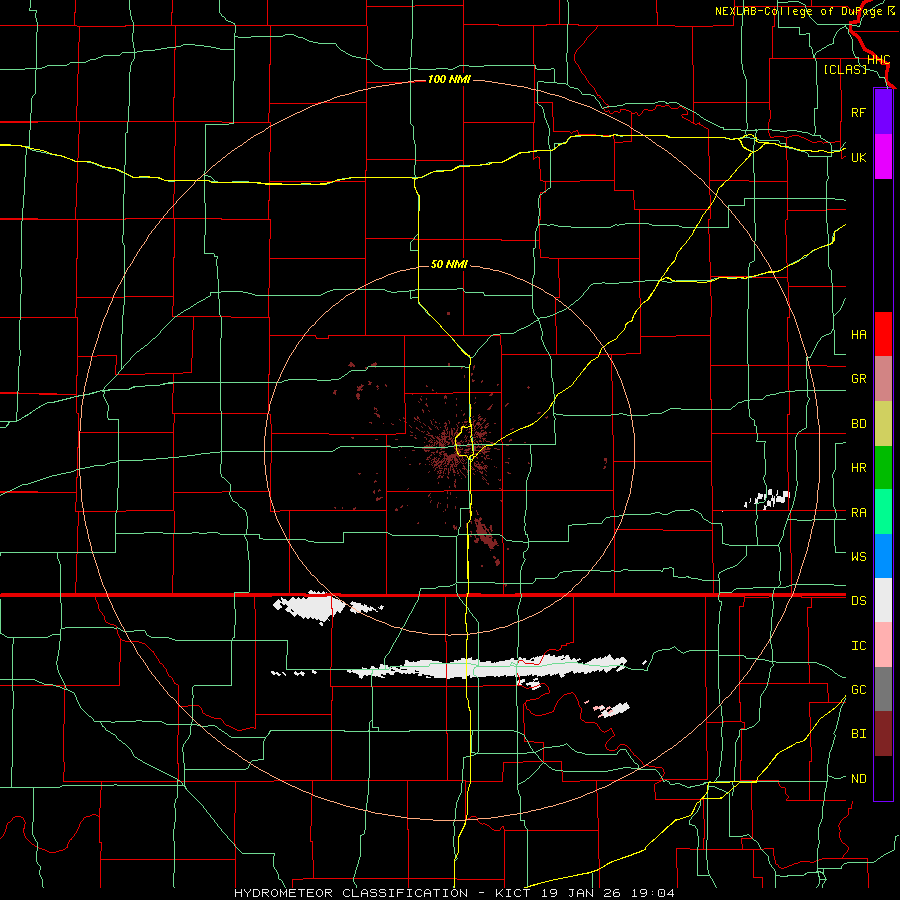Select the HA legend label

click(x=858, y=334)
